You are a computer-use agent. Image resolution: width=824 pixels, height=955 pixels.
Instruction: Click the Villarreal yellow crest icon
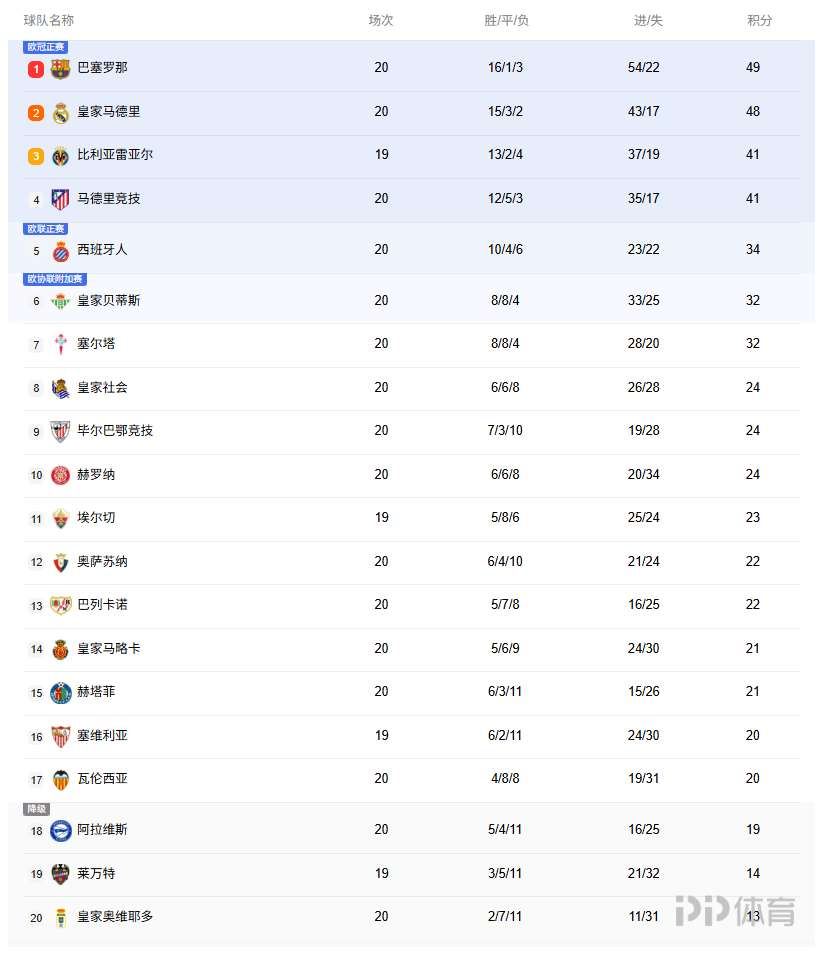(x=60, y=155)
